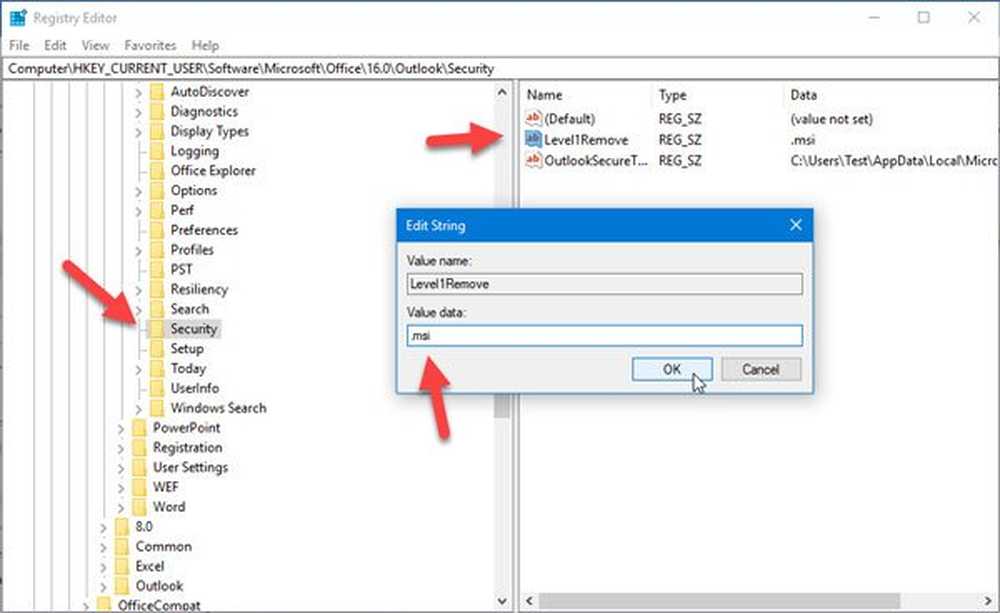Select the Outlook key under Office

click(x=159, y=586)
